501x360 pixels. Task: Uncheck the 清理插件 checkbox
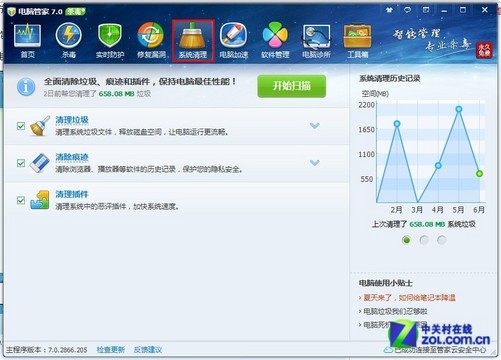(21, 200)
